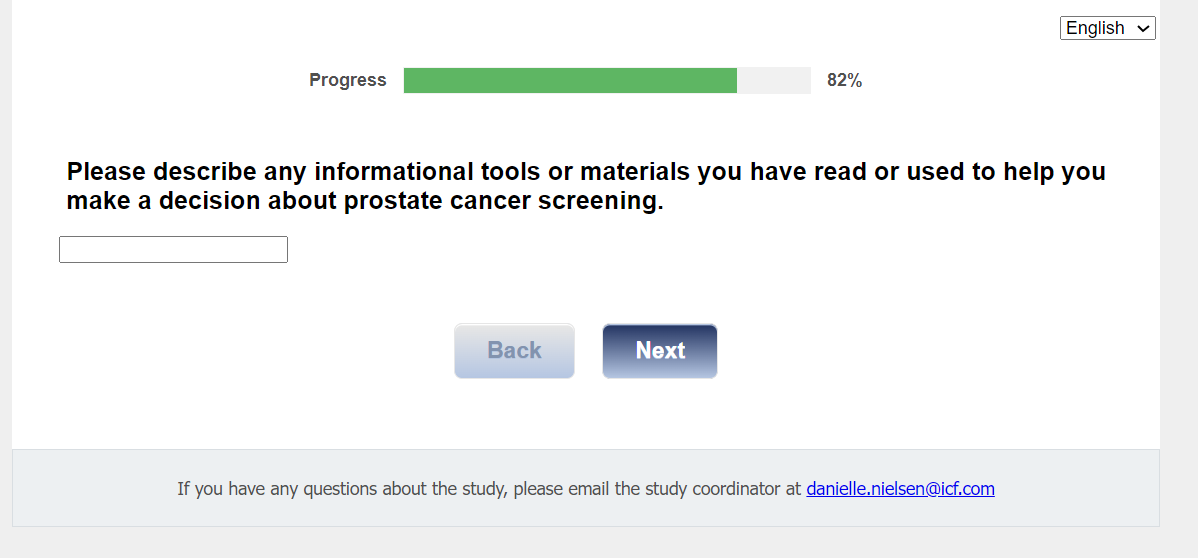The width and height of the screenshot is (1198, 558).
Task: Click the 82% completion percentage
Action: 844,80
